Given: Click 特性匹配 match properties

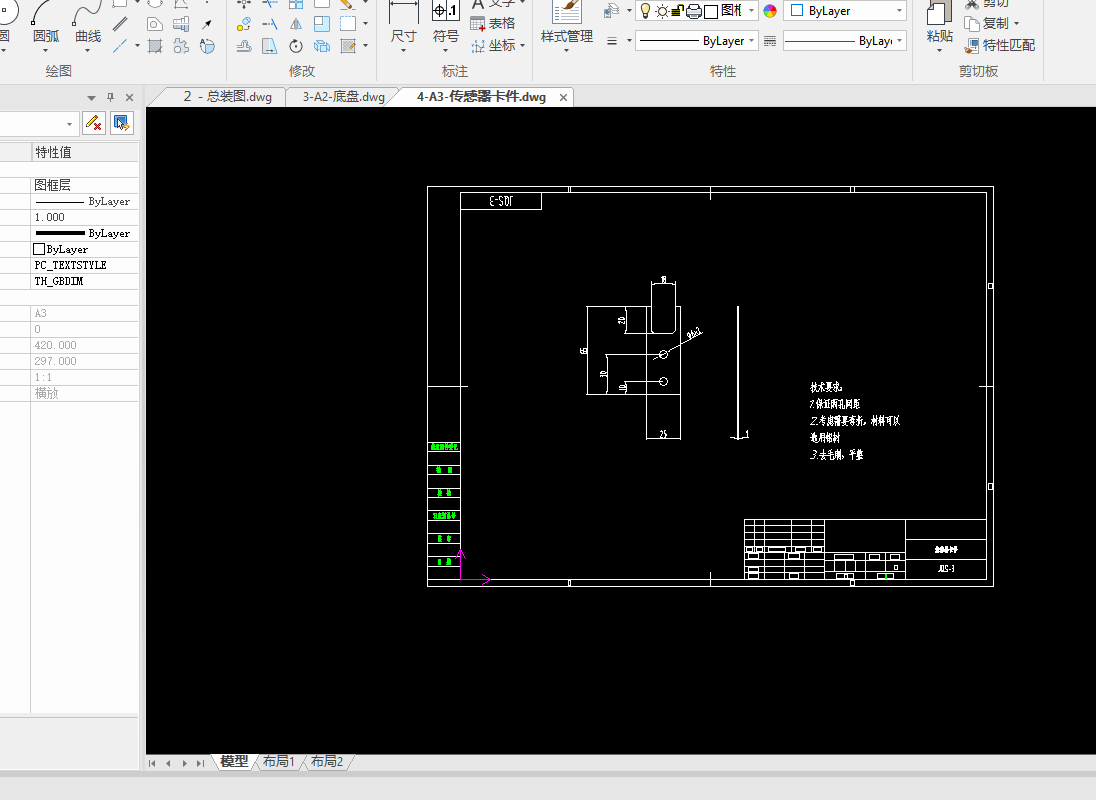Looking at the screenshot, I should (1000, 46).
